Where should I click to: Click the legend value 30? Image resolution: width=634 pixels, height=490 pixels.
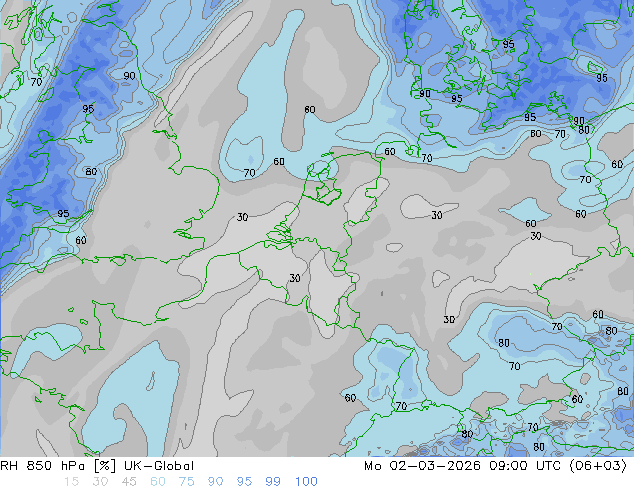coord(100,482)
